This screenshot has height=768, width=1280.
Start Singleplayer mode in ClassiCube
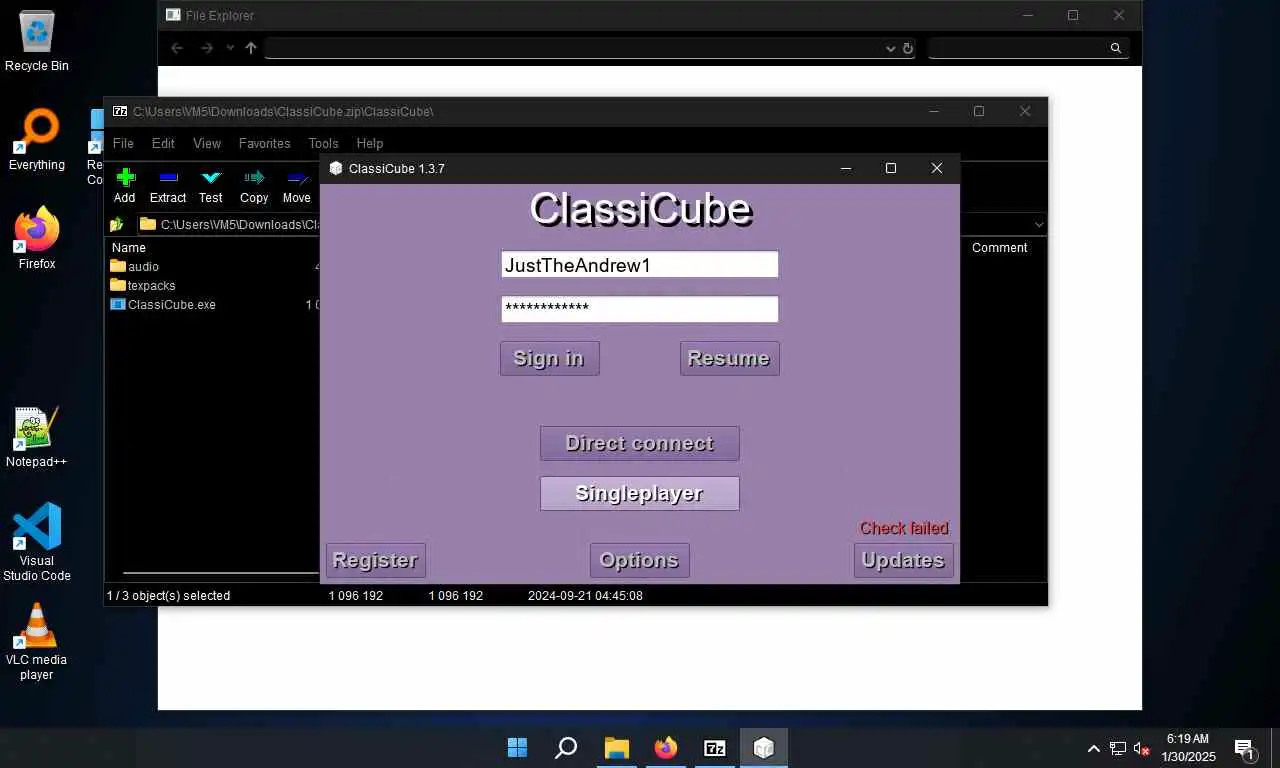639,493
